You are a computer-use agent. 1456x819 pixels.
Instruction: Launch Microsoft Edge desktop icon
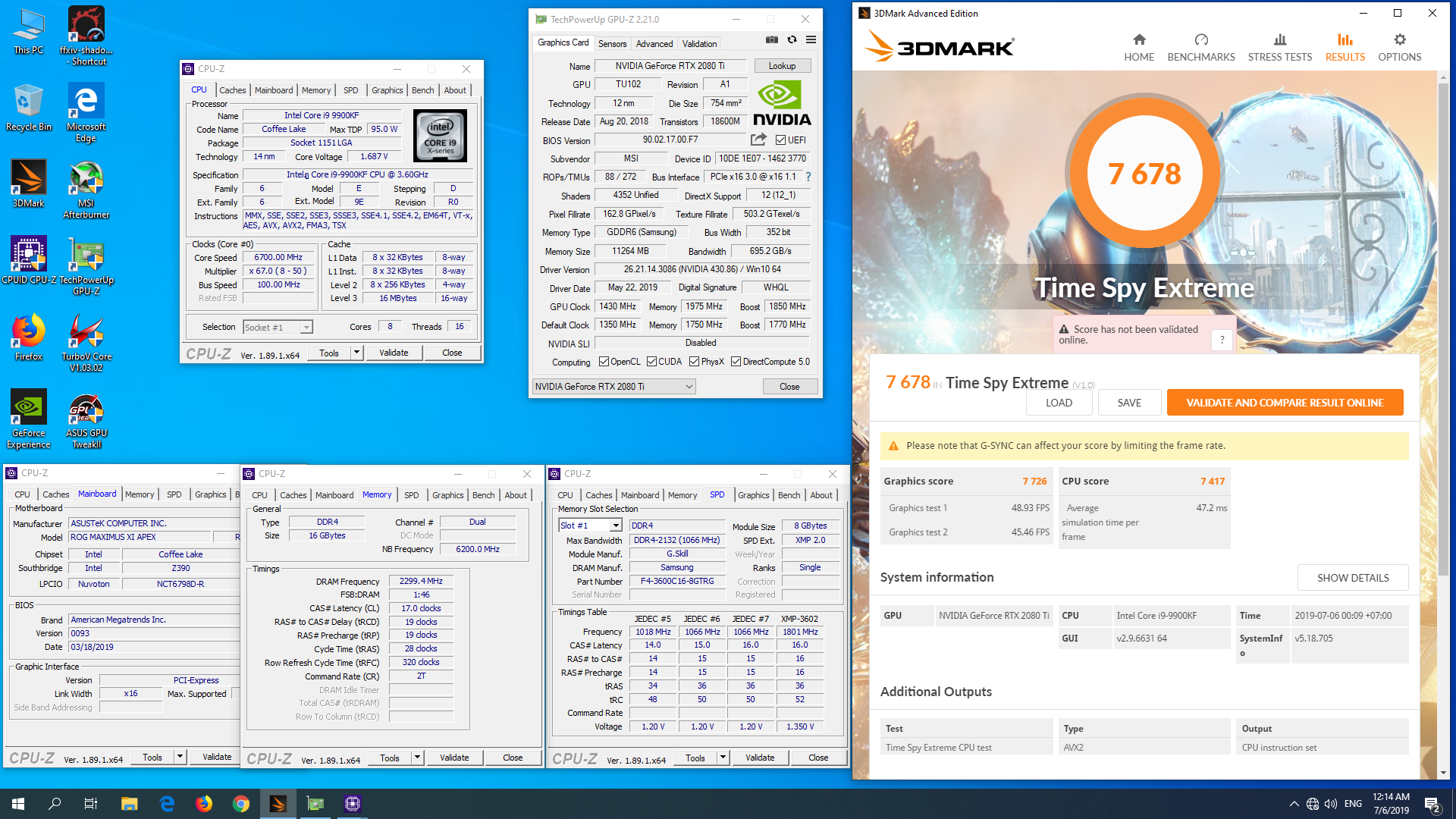86,112
